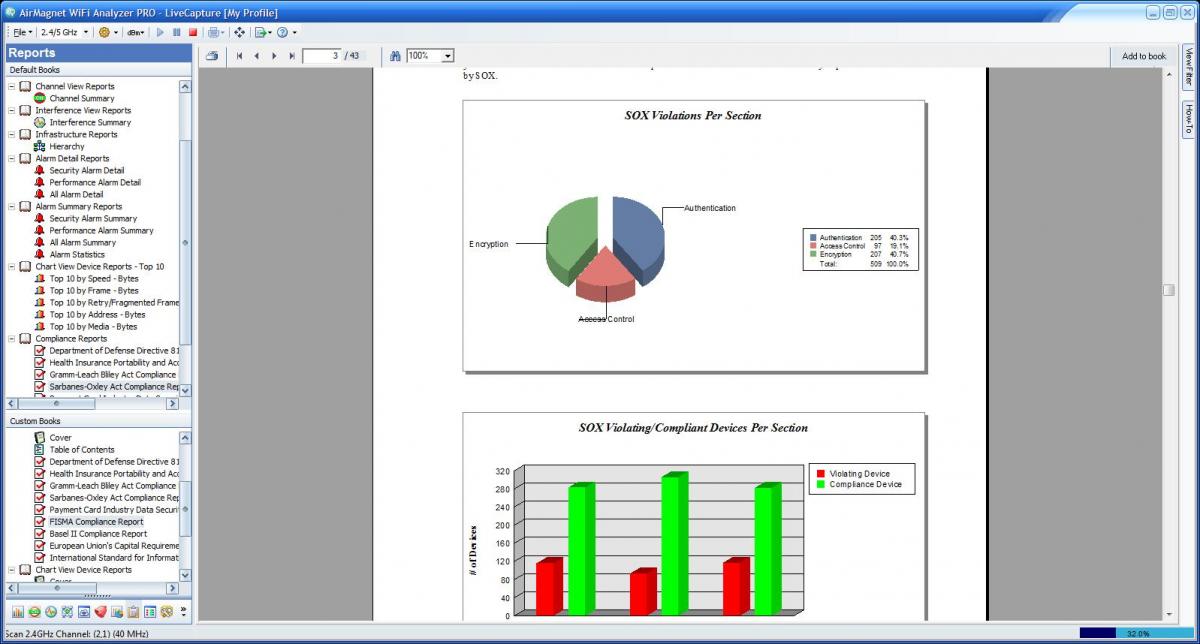1200x644 pixels.
Task: Toggle Gramm-Leach Bliley Act checkbox in Custom Books
Action: (x=40, y=486)
